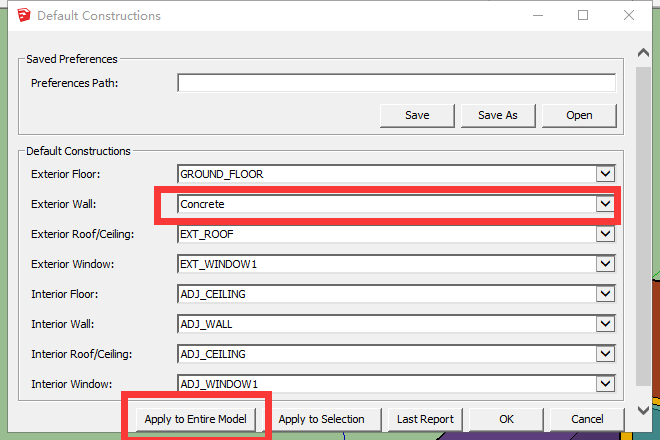The image size is (660, 440).
Task: Expand the Exterior Floor dropdown
Action: 603,174
